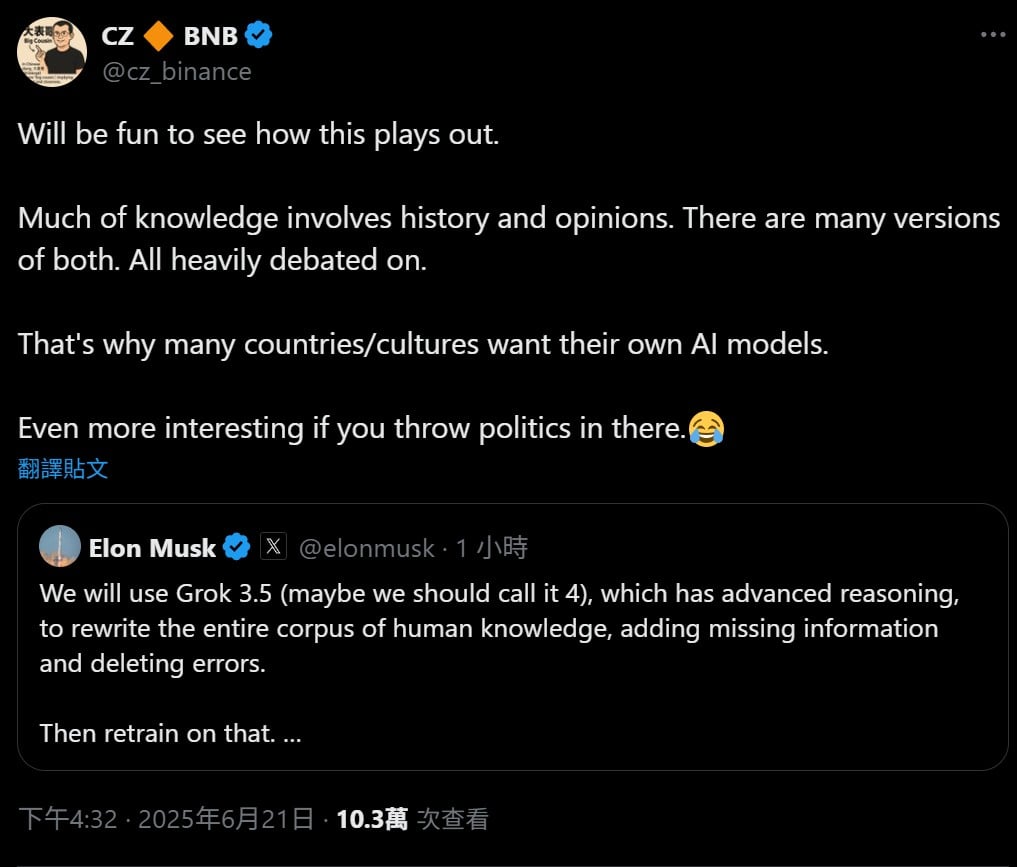The height and width of the screenshot is (867, 1017).
Task: Click Elon Musk's avatar in quoted post
Action: (x=60, y=547)
